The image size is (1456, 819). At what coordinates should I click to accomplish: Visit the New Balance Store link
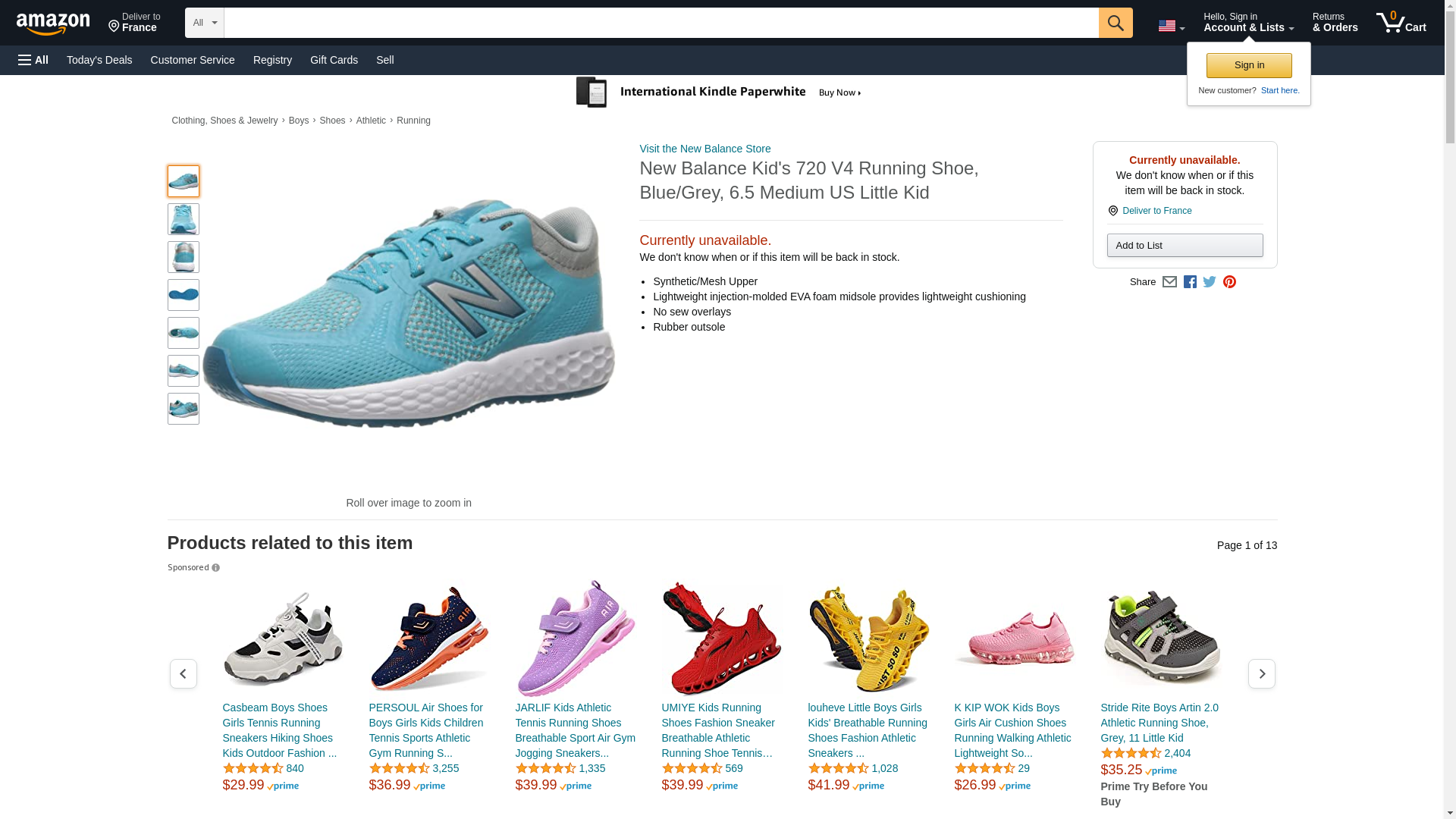click(x=704, y=149)
